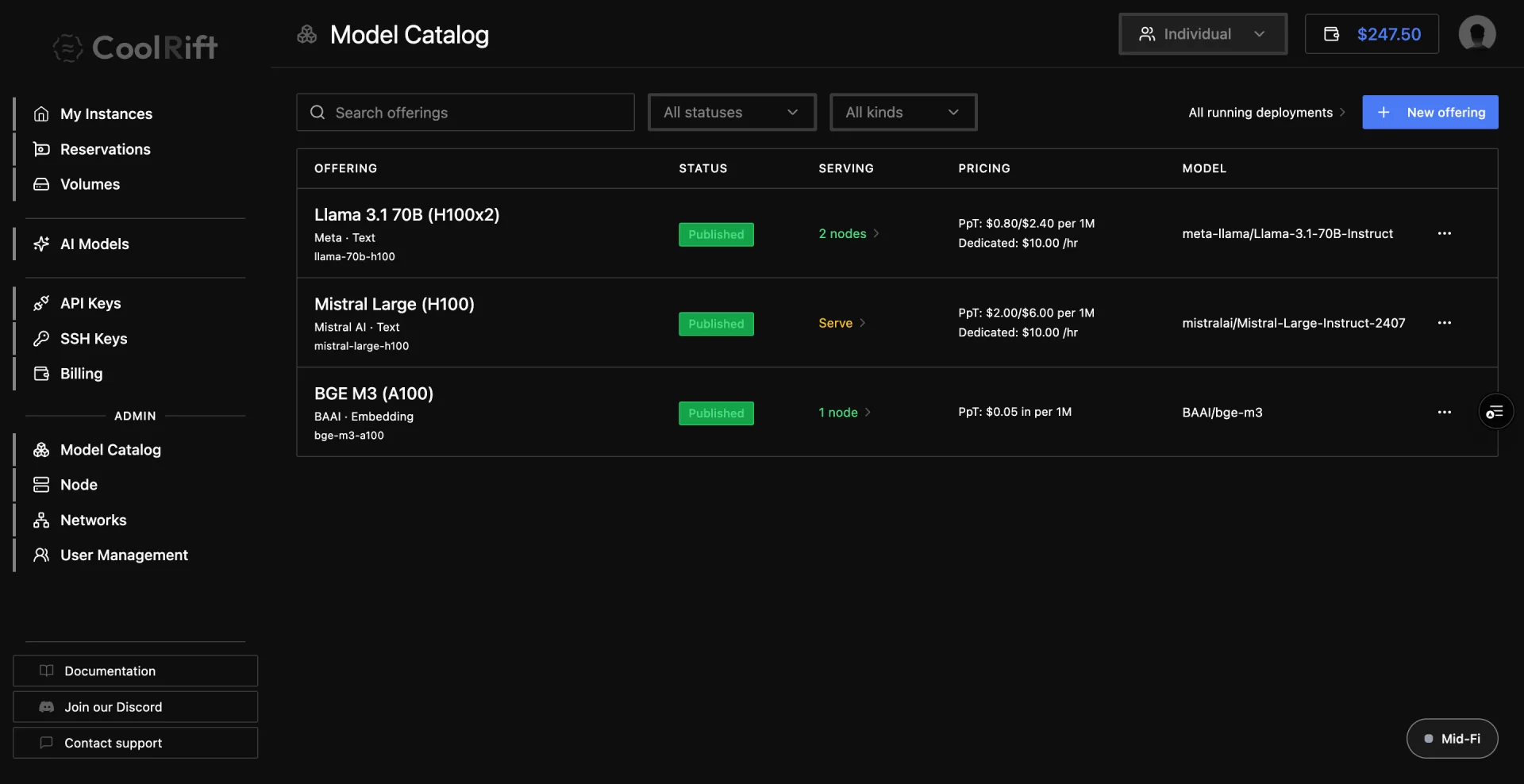Expand the All statuses filter
The image size is (1524, 784).
click(x=732, y=112)
